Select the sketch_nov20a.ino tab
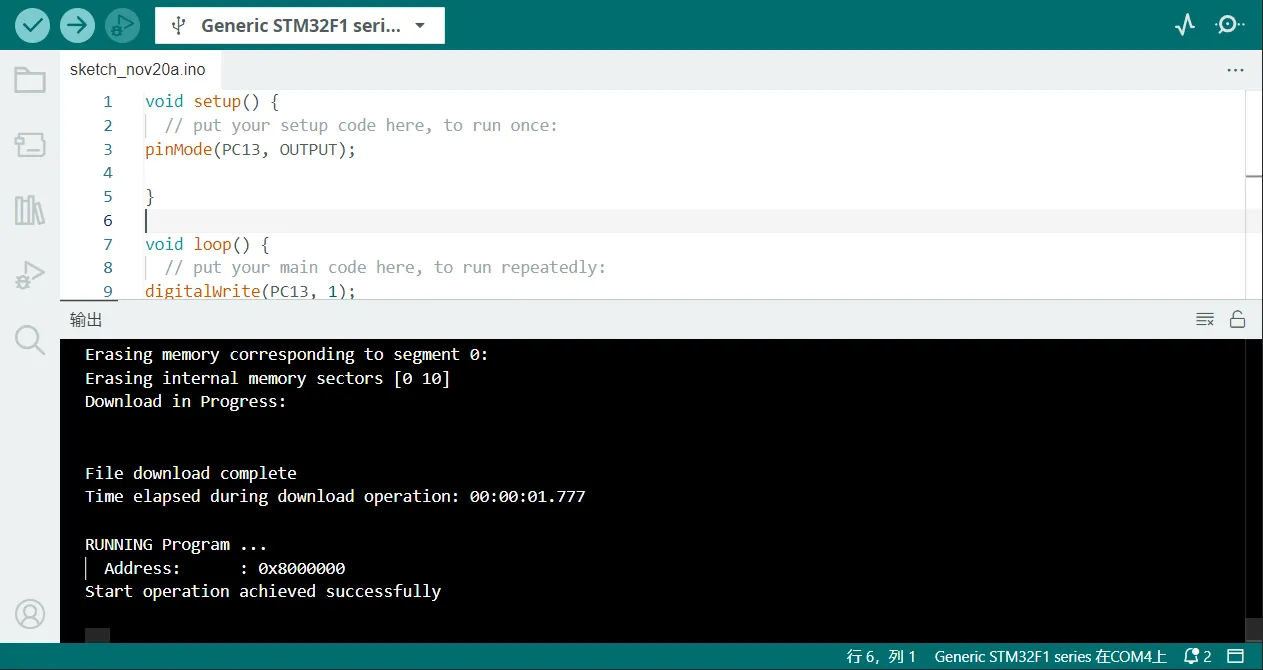 (138, 70)
